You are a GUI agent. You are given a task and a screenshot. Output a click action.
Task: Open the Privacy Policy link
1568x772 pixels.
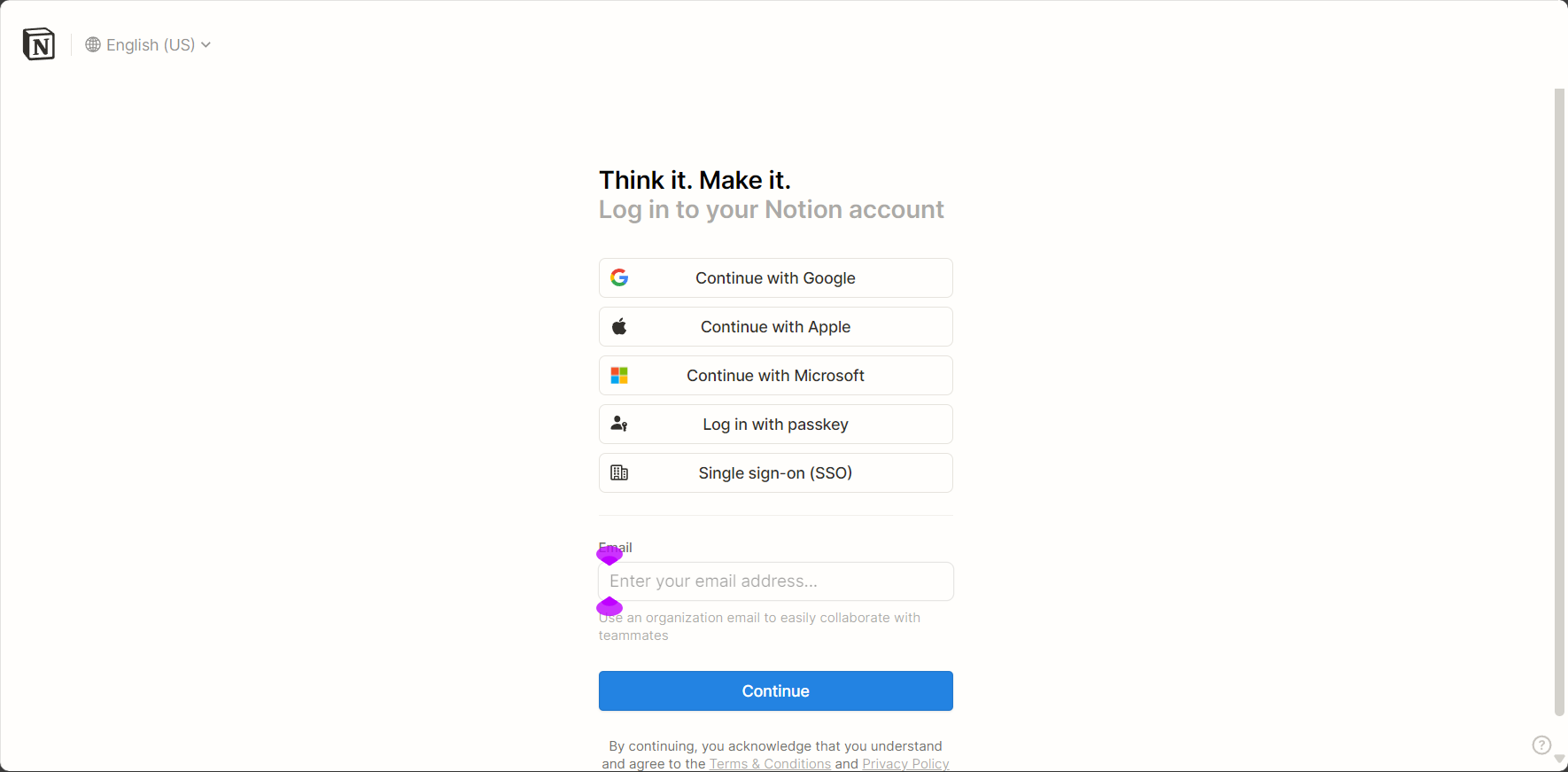[905, 764]
